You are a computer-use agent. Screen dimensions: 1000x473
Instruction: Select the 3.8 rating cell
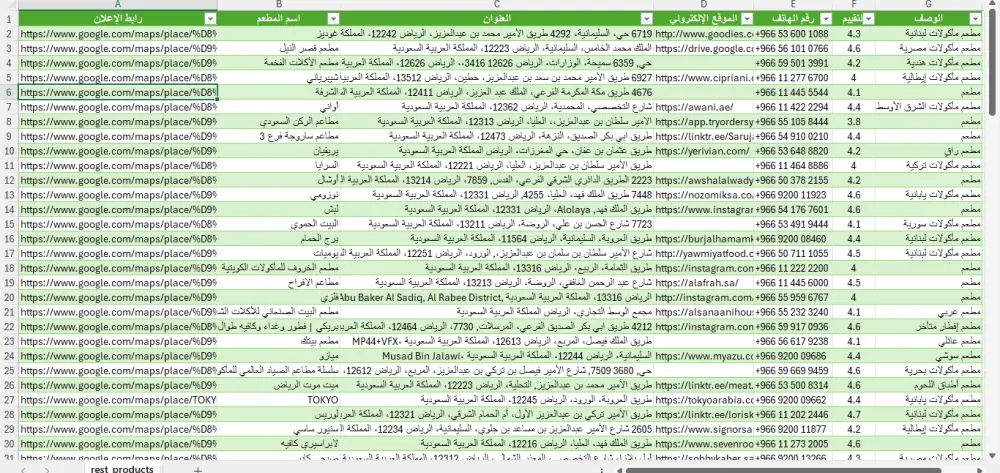tap(853, 121)
